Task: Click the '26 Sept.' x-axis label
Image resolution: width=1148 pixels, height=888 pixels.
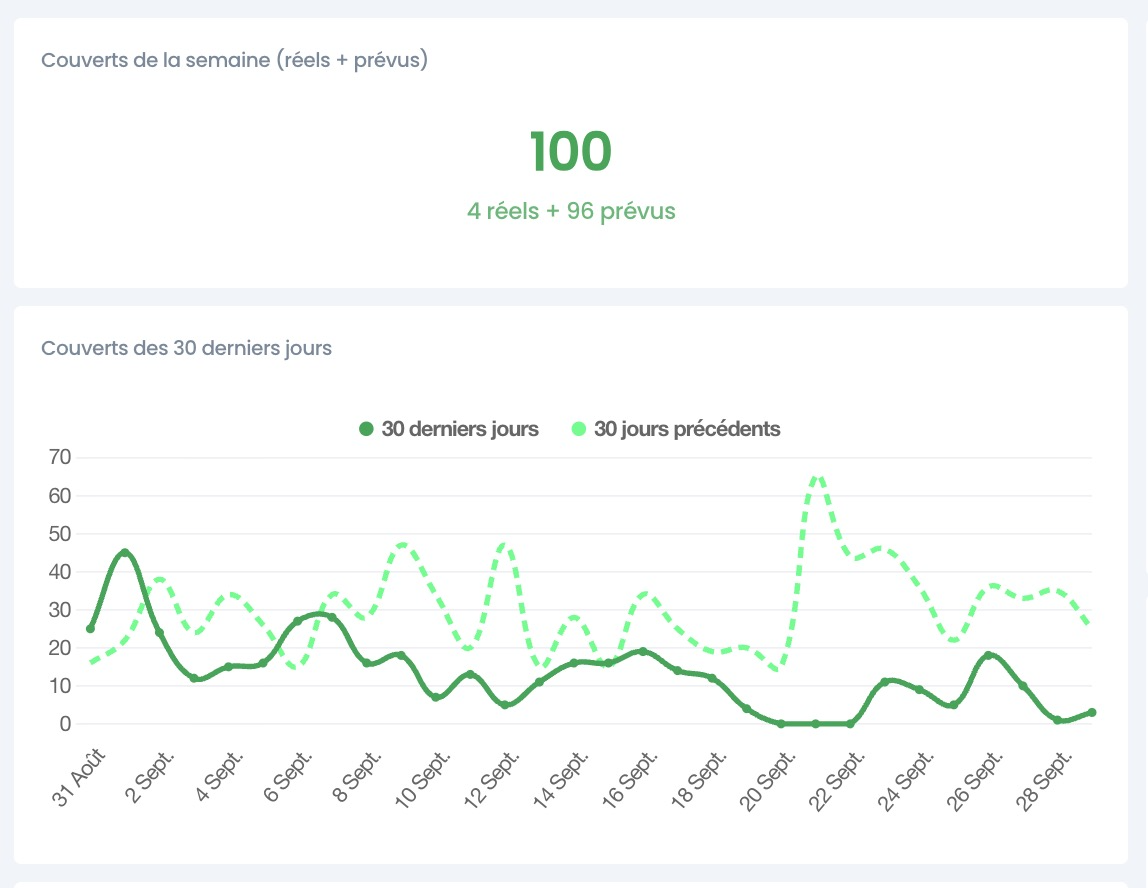Action: [975, 781]
